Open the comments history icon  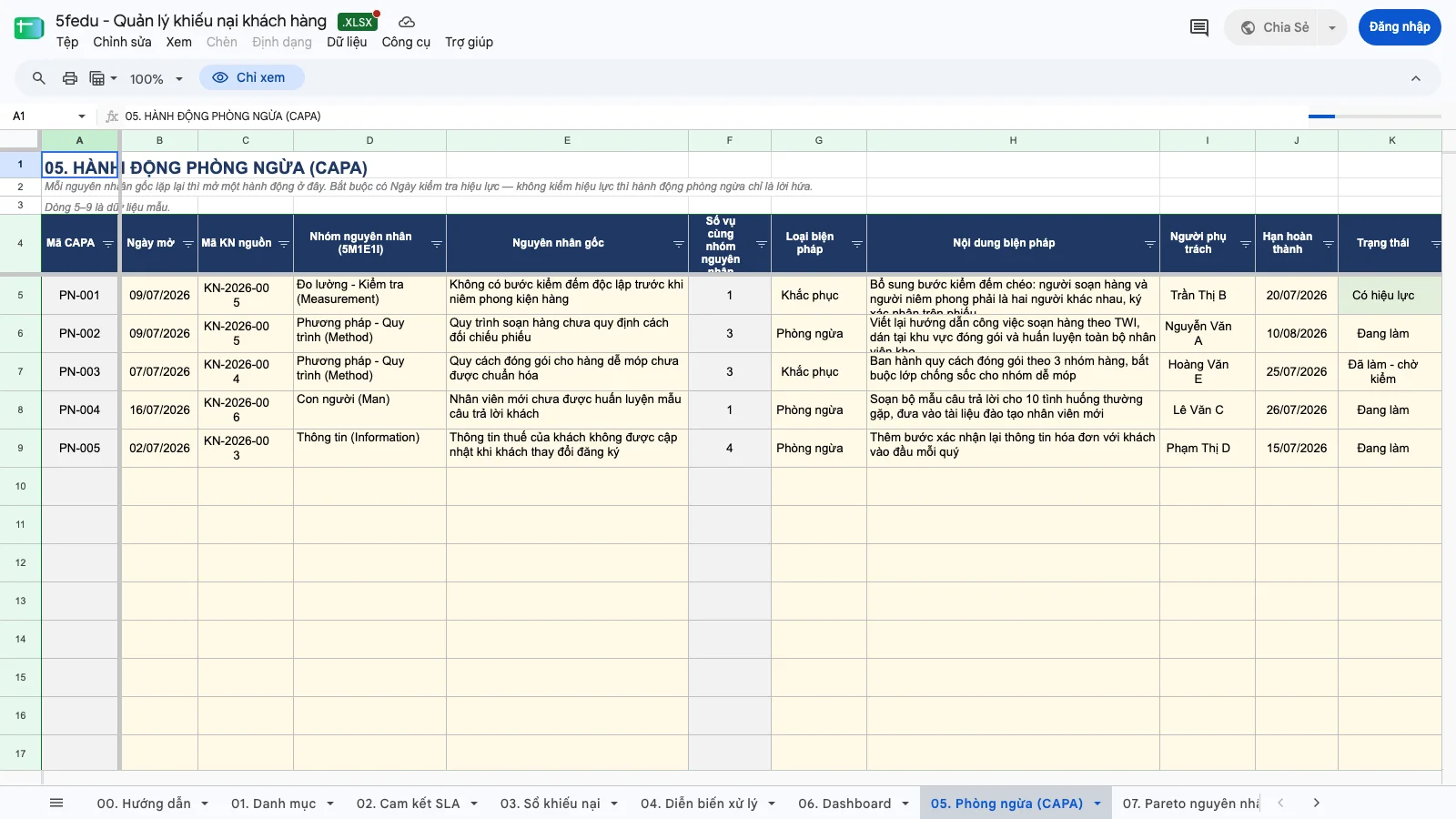[x=1199, y=27]
